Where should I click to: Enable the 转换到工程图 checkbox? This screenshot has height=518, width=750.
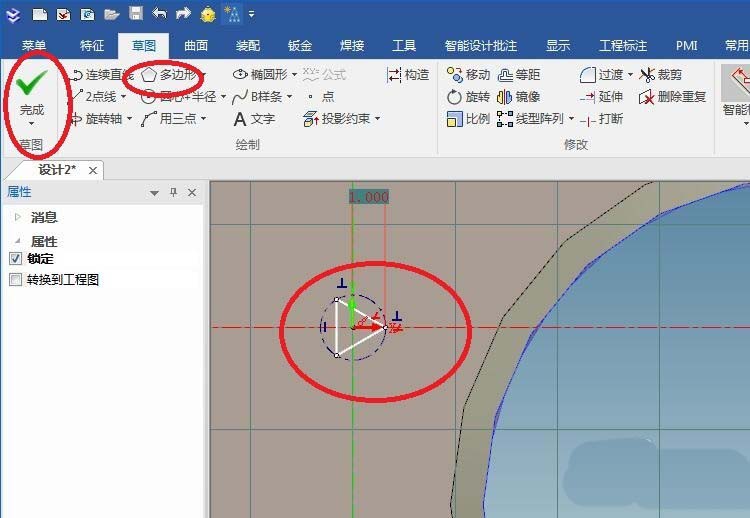click(15, 279)
